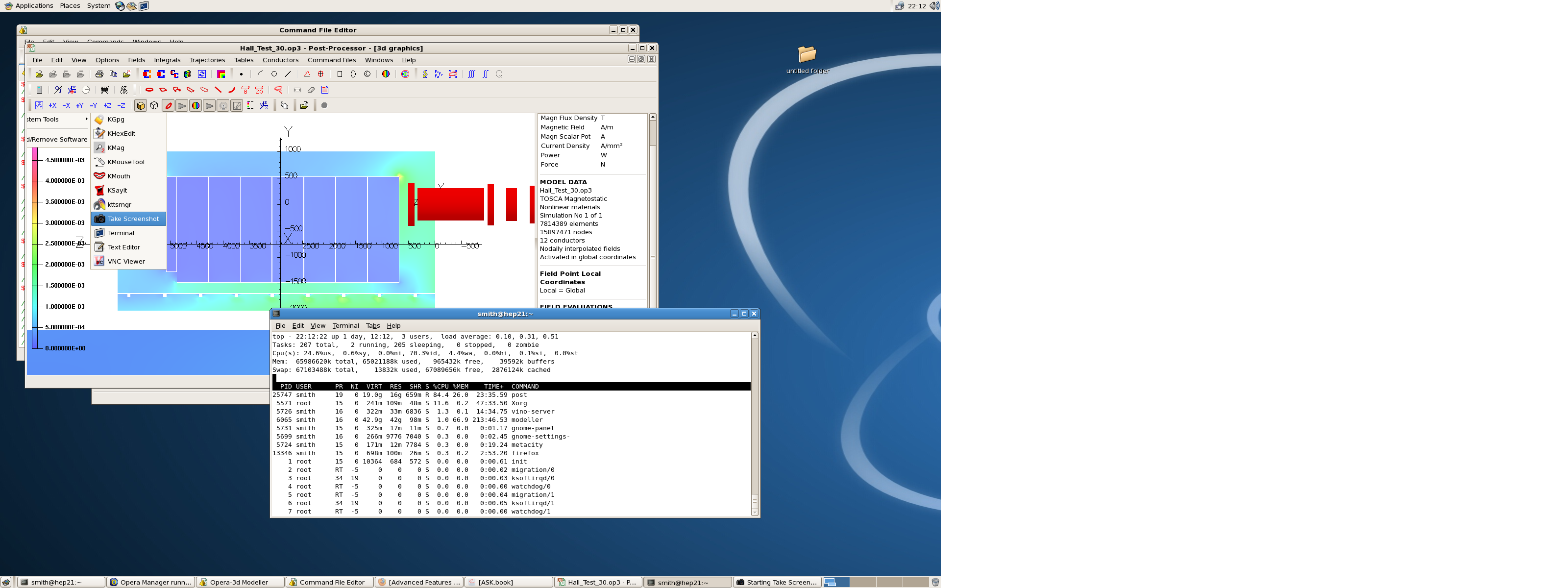Open the Trajectories menu
The width and height of the screenshot is (1568, 588).
click(x=207, y=60)
